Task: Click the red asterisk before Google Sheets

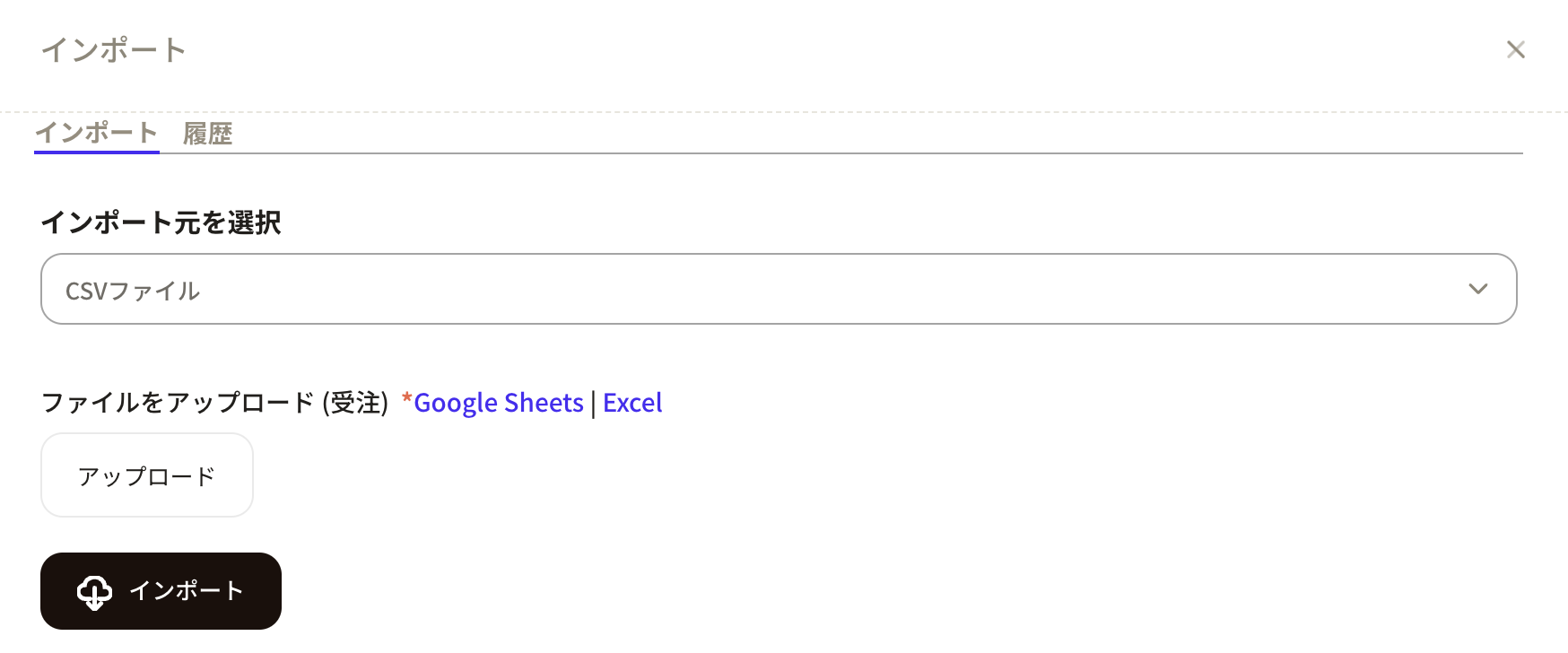Action: pos(406,398)
